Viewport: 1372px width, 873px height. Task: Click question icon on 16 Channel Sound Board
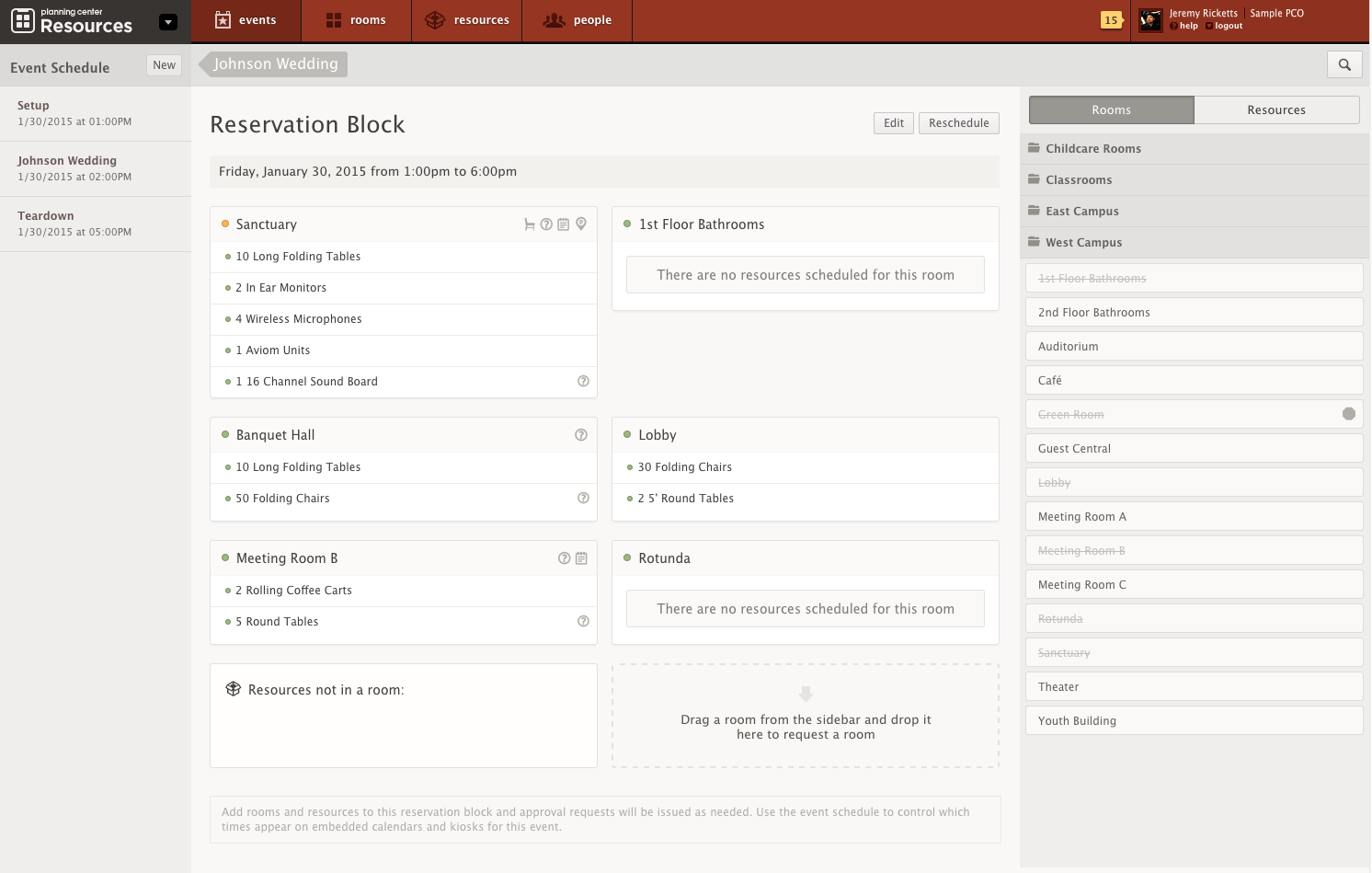tap(583, 381)
